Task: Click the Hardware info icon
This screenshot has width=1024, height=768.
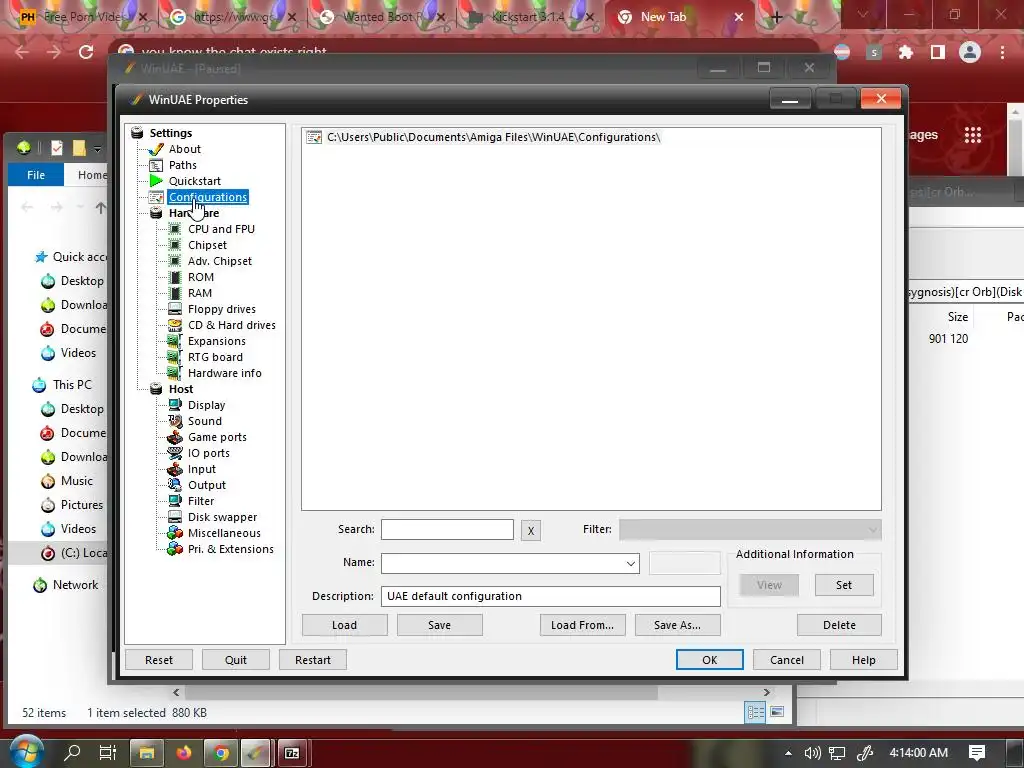Action: [x=175, y=373]
